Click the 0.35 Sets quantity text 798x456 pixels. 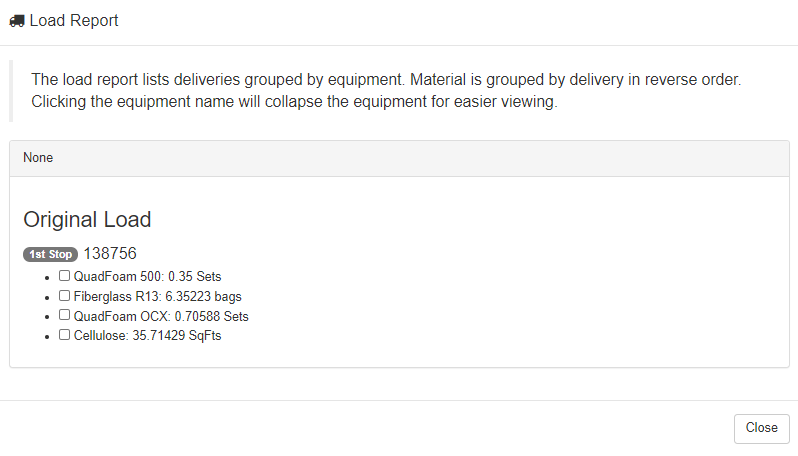click(202, 276)
